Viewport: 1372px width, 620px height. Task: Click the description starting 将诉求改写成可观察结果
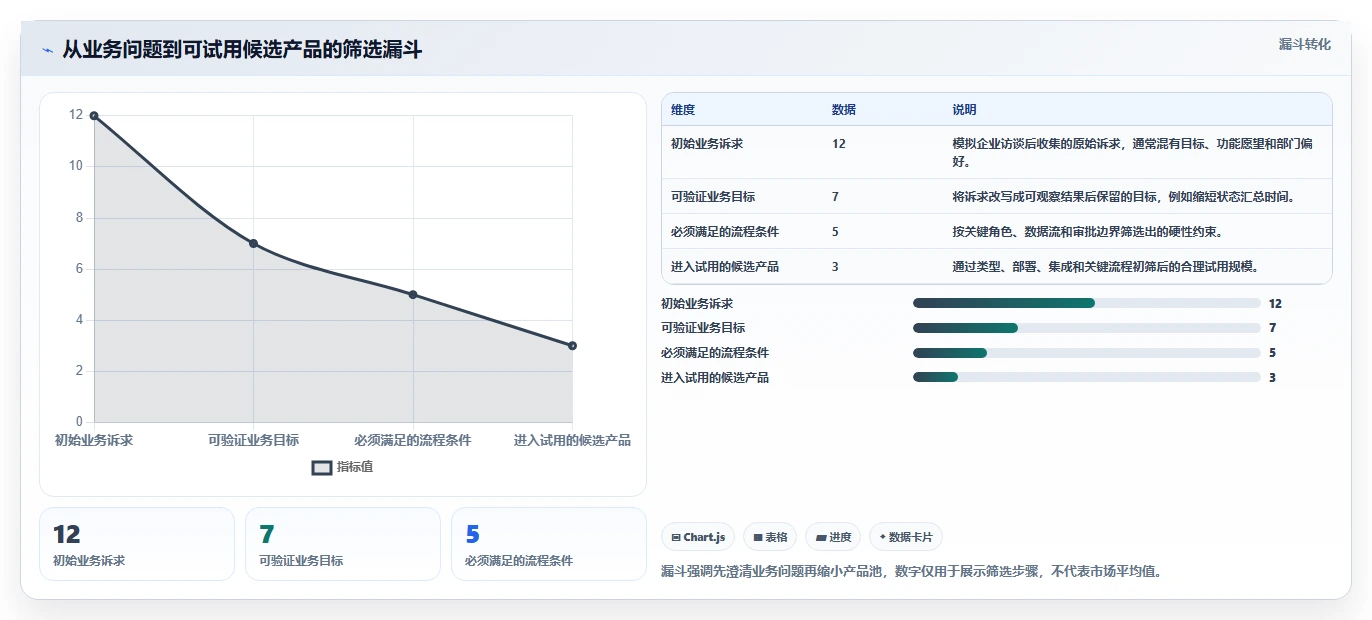point(1124,197)
